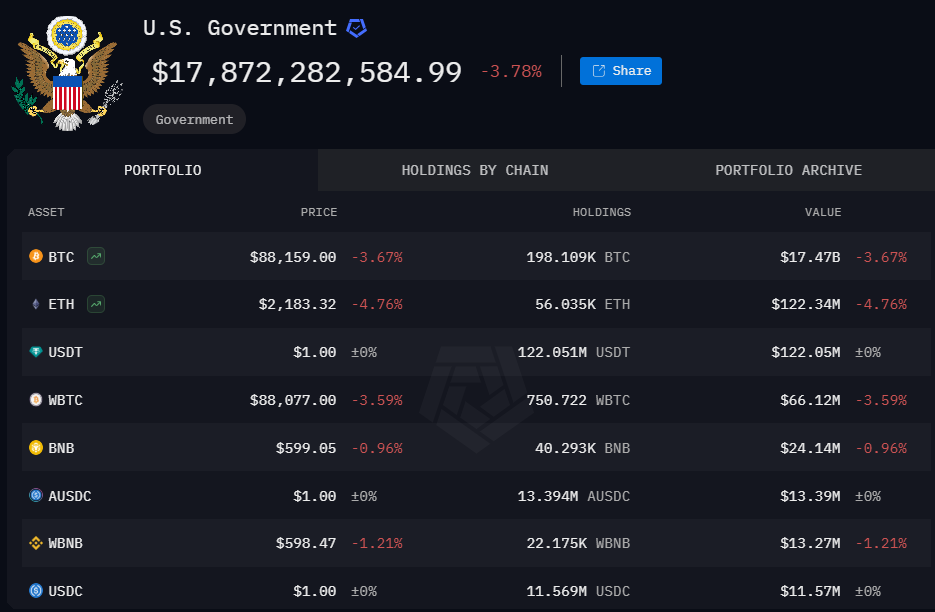Screen dimensions: 935x612
Task: Click the BNB coin icon
Action: tap(36, 448)
